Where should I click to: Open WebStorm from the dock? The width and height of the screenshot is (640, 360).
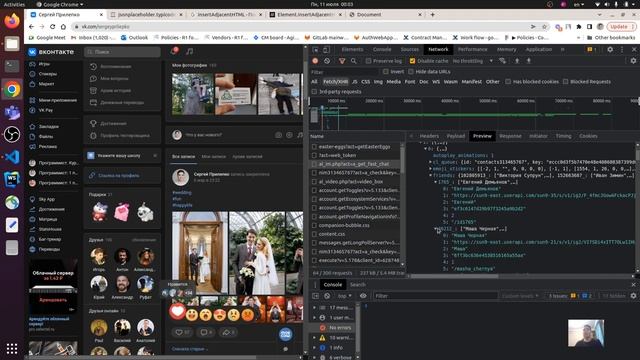click(12, 180)
